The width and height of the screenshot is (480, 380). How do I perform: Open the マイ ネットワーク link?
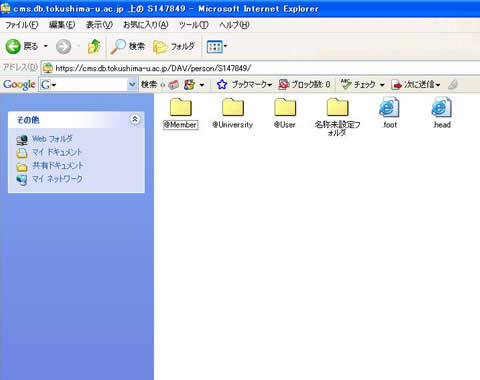[x=57, y=179]
